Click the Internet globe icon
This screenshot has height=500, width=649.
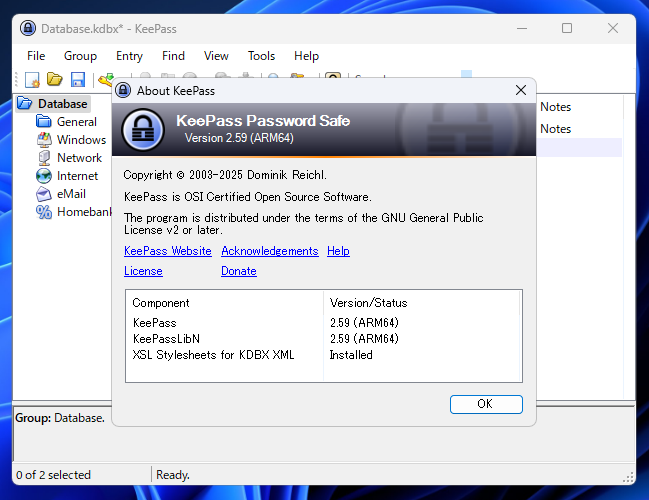44,176
